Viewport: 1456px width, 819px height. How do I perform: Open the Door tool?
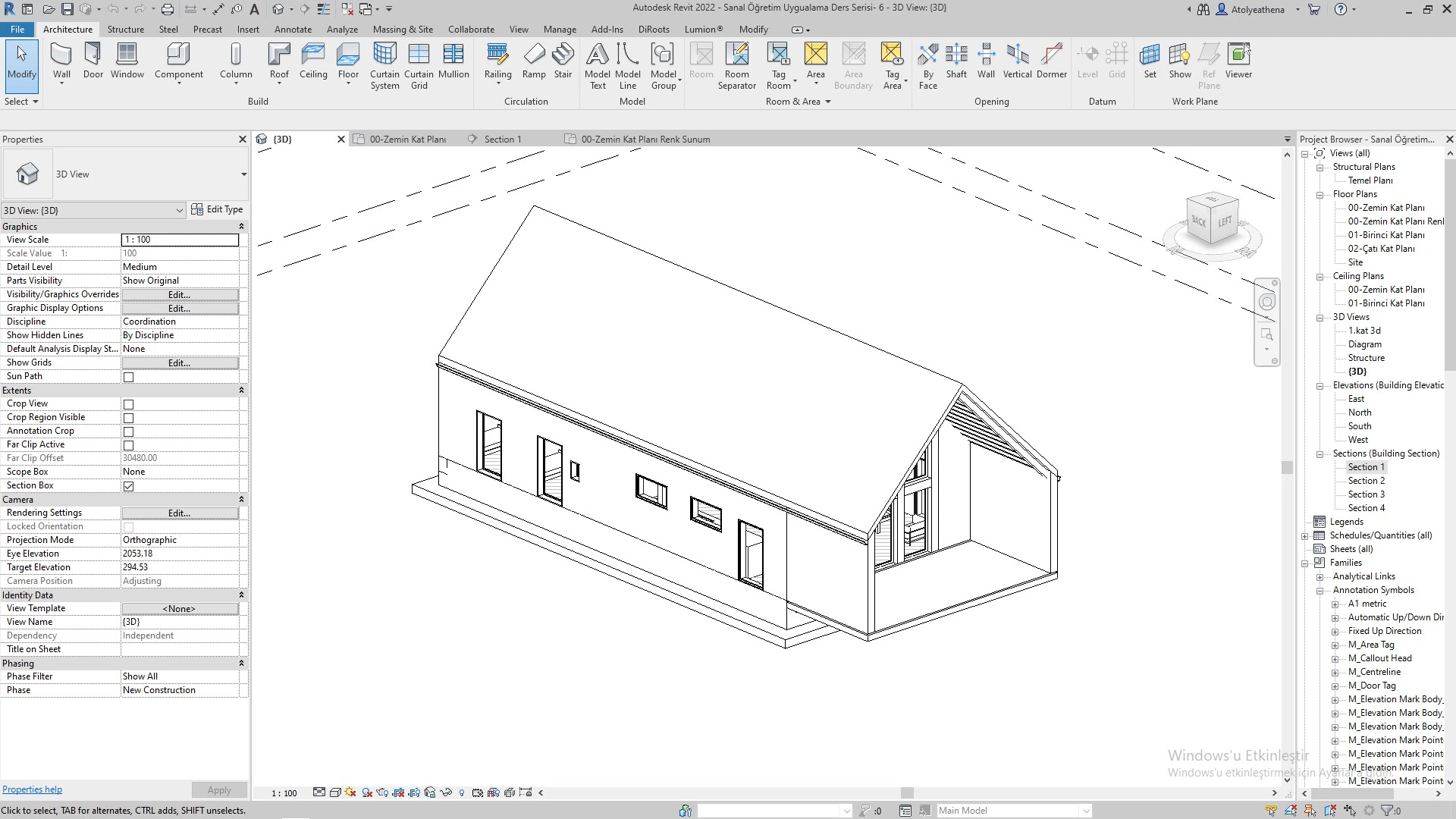coord(93,61)
